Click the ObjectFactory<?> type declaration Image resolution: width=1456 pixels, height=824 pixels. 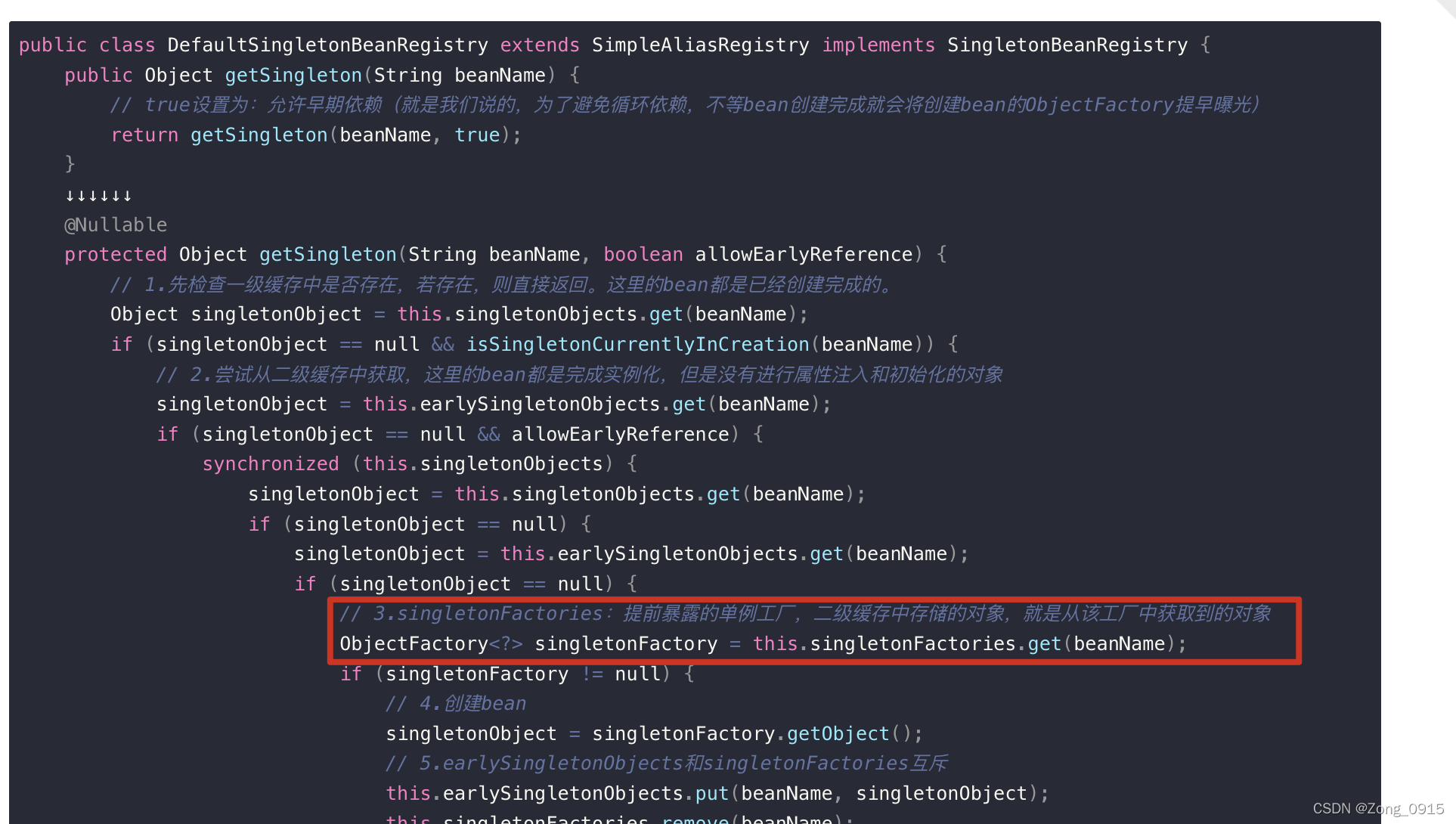pyautogui.click(x=431, y=644)
